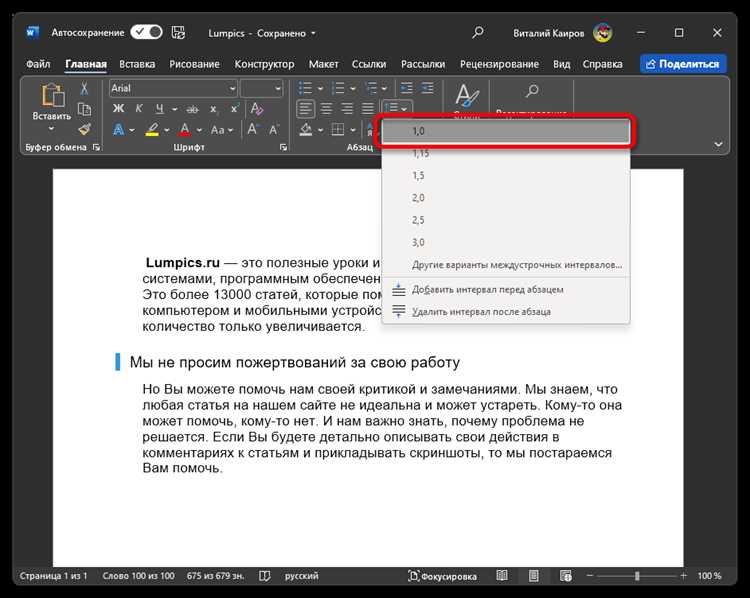Justify the paragraph text
Viewport: 750px width, 598px height.
367,109
